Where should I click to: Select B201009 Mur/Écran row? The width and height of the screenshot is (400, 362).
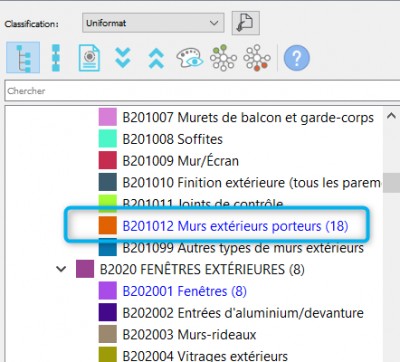coord(181,161)
